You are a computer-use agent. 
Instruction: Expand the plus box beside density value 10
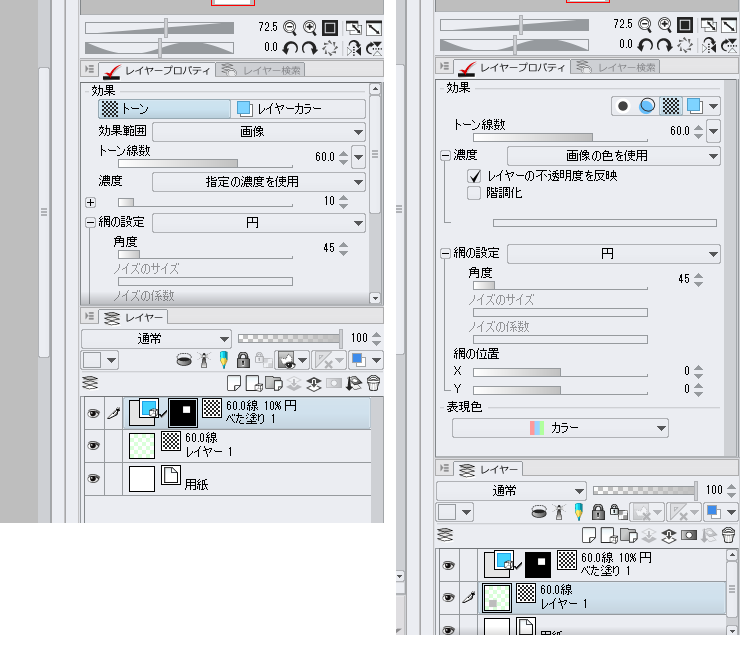pos(90,202)
